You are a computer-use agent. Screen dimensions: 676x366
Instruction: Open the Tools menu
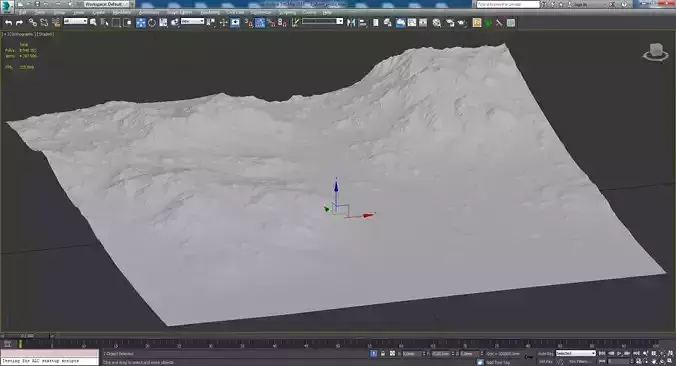pyautogui.click(x=40, y=13)
